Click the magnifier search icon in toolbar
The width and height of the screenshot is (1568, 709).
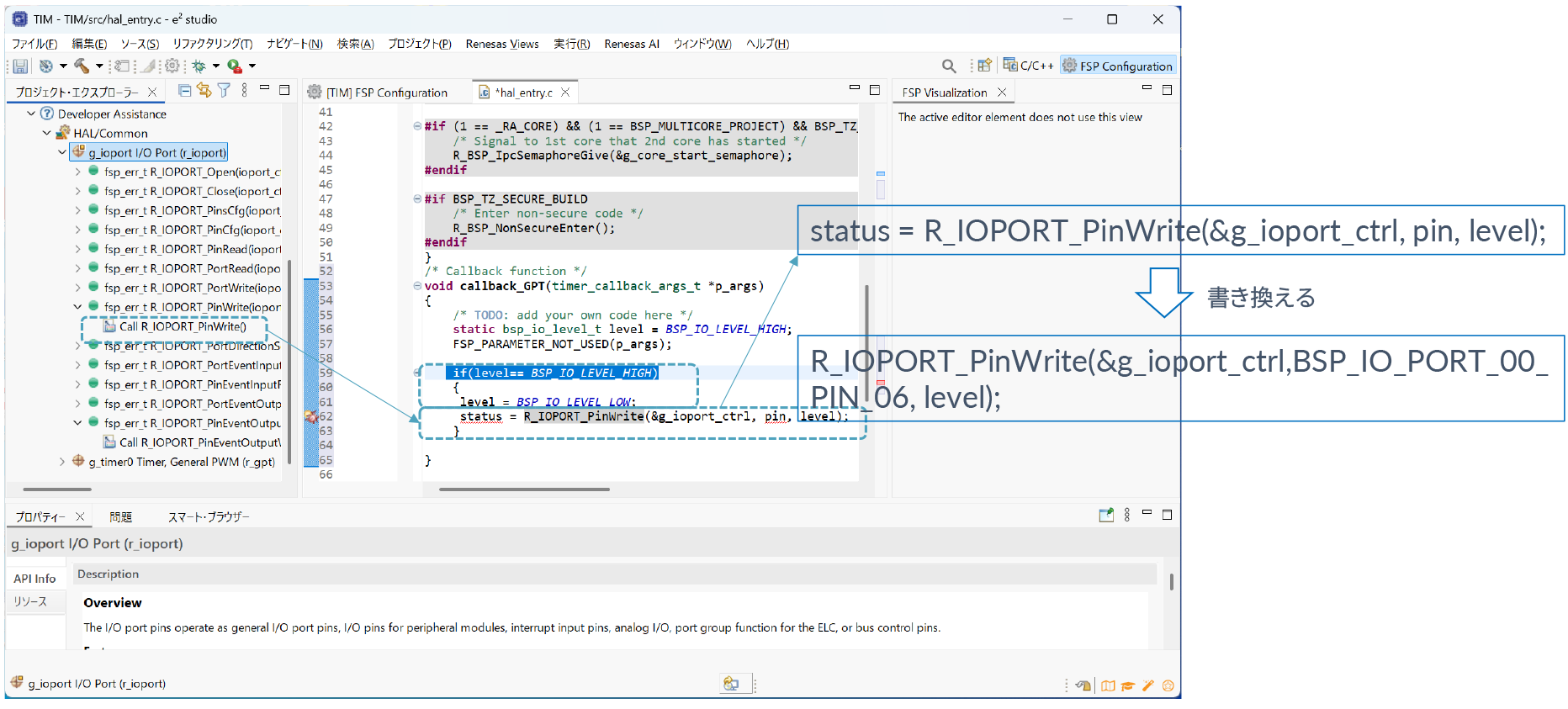point(949,66)
